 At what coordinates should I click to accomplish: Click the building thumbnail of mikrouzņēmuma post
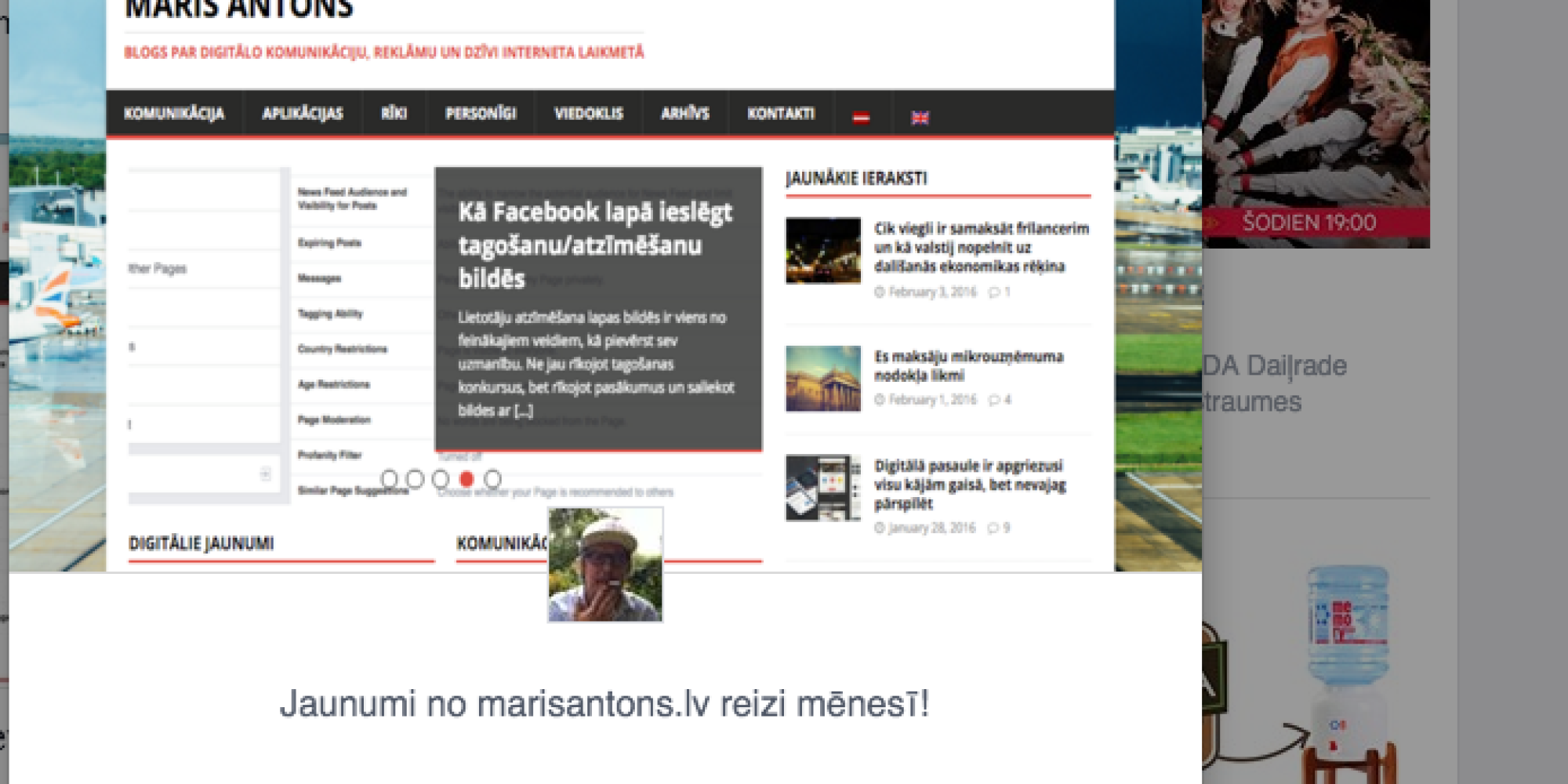tap(823, 379)
